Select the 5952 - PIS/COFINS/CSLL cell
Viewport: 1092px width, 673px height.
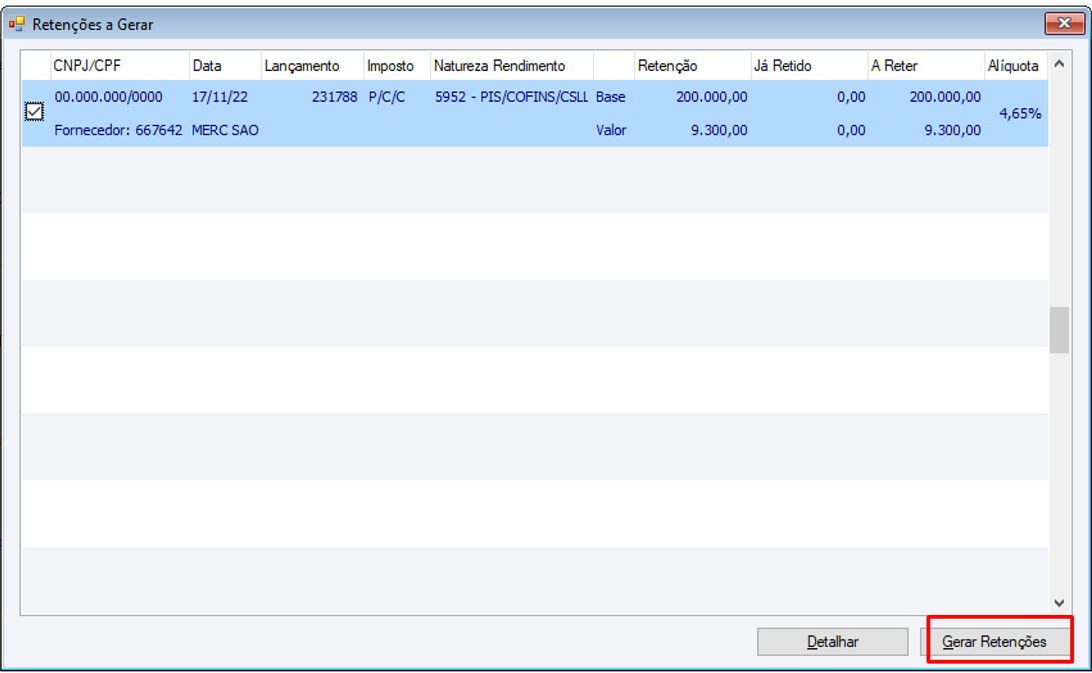click(511, 97)
